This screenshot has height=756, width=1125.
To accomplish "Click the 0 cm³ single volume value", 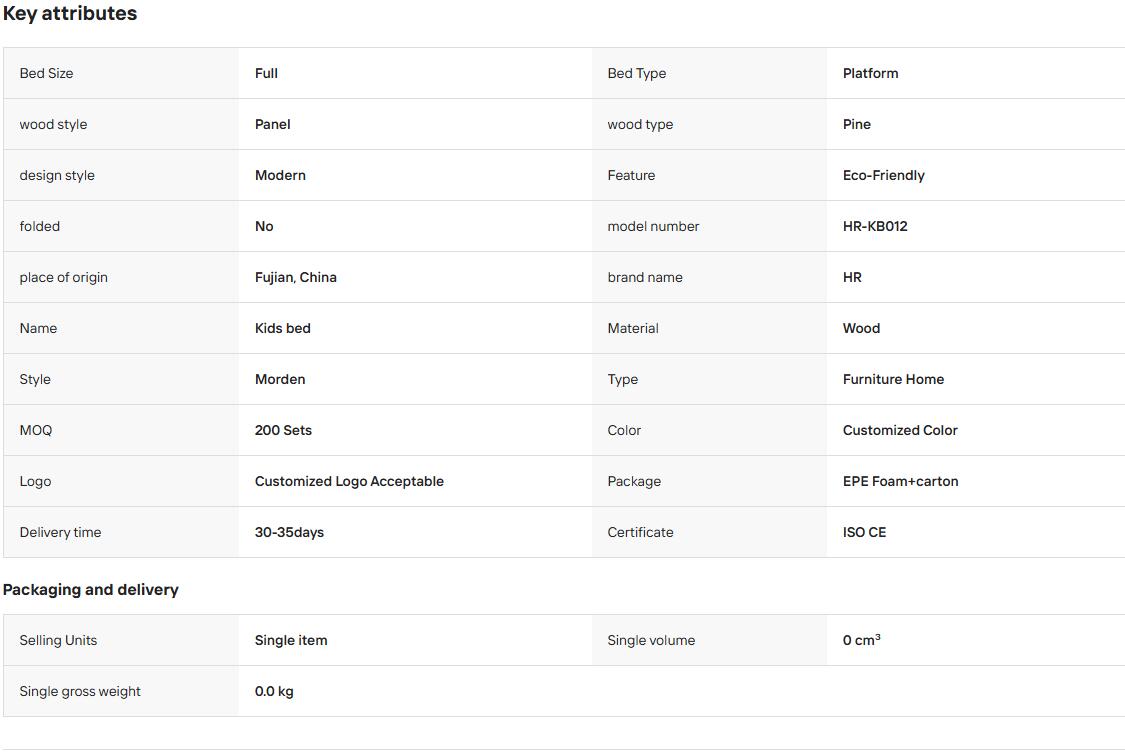I will pyautogui.click(x=861, y=640).
